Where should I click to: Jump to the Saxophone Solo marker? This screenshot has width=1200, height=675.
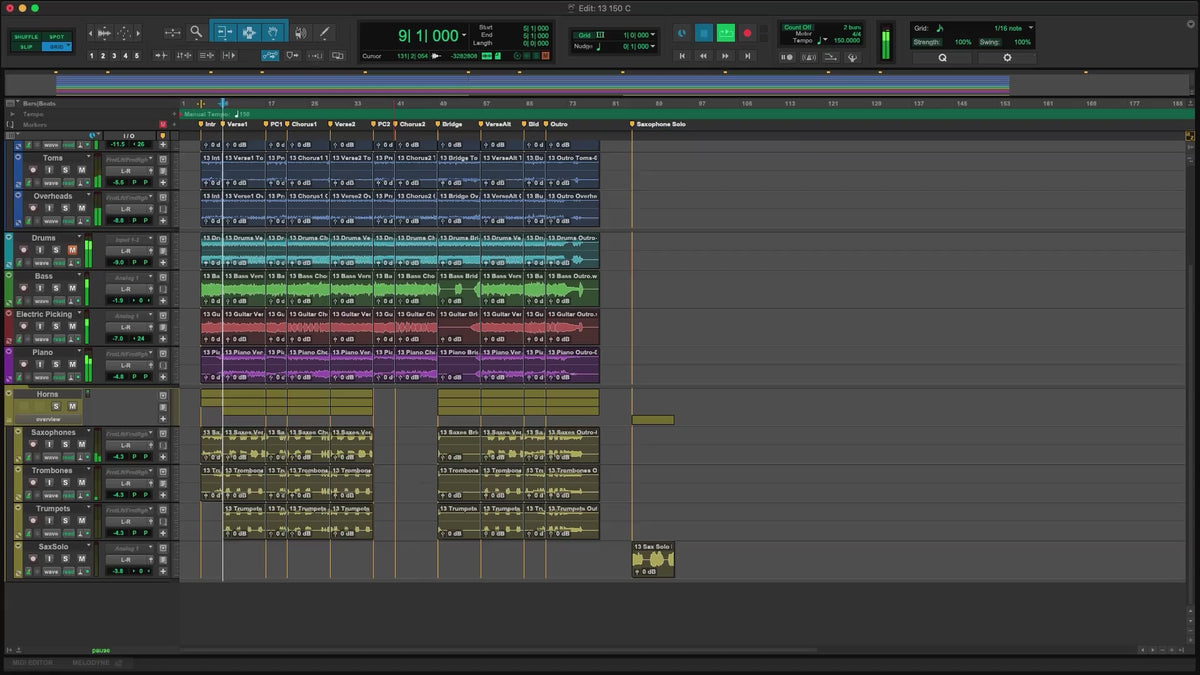click(632, 124)
